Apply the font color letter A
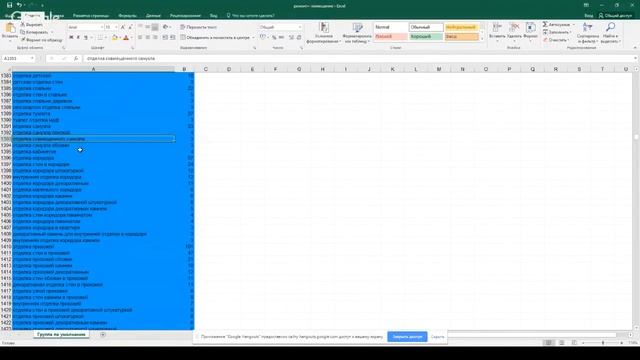 pyautogui.click(x=126, y=38)
